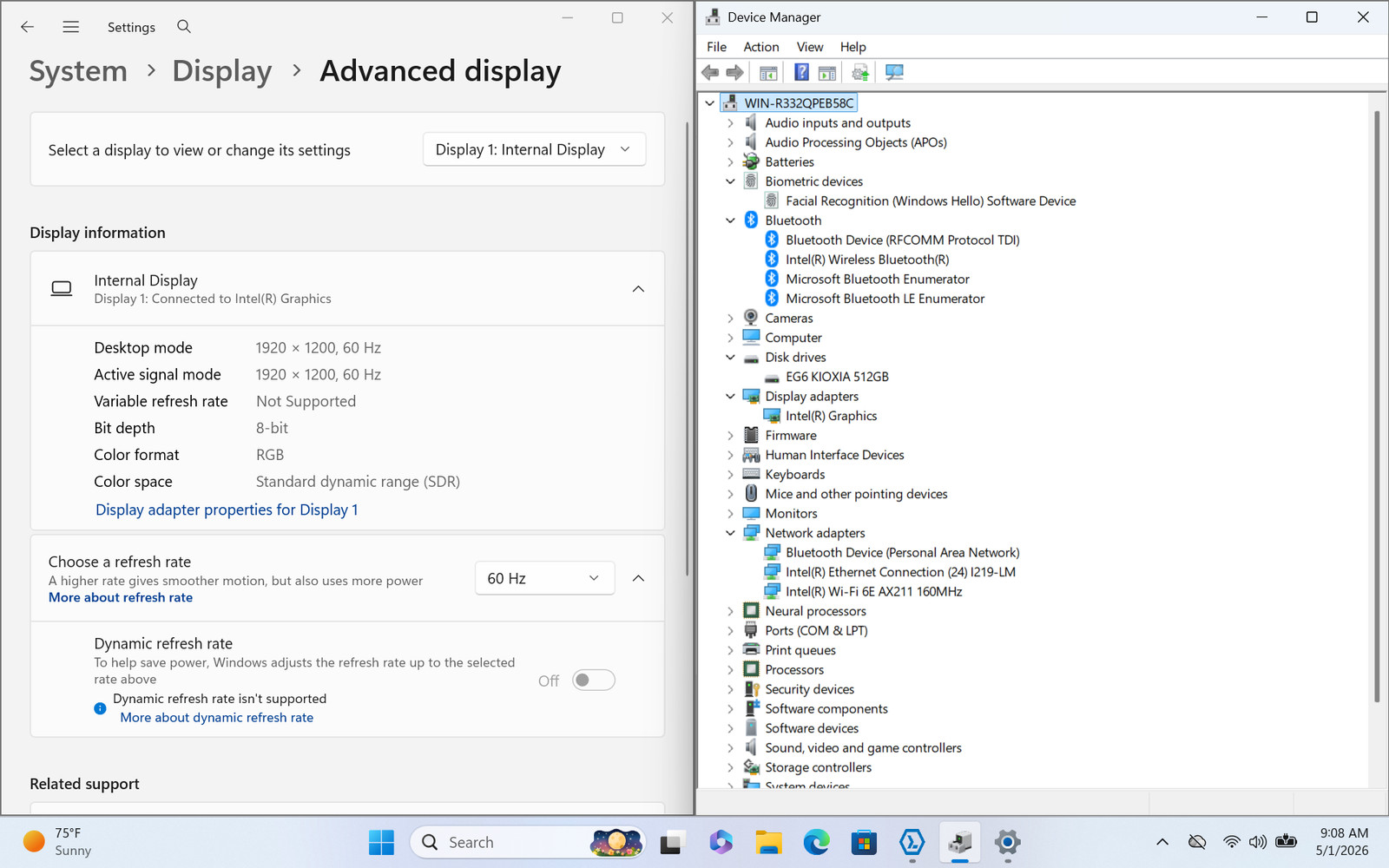Viewport: 1389px width, 868px height.
Task: Click More about dynamic refresh rate link
Action: click(x=217, y=718)
